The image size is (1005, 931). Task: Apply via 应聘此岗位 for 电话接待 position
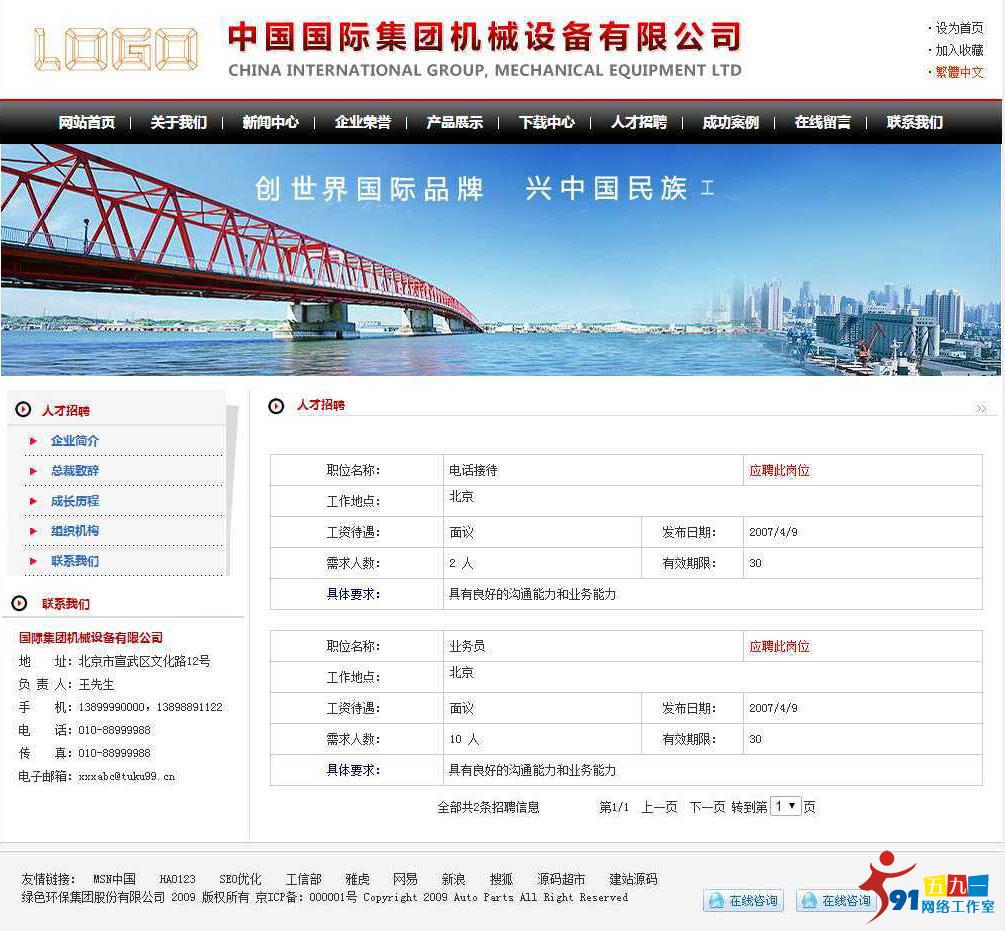779,468
